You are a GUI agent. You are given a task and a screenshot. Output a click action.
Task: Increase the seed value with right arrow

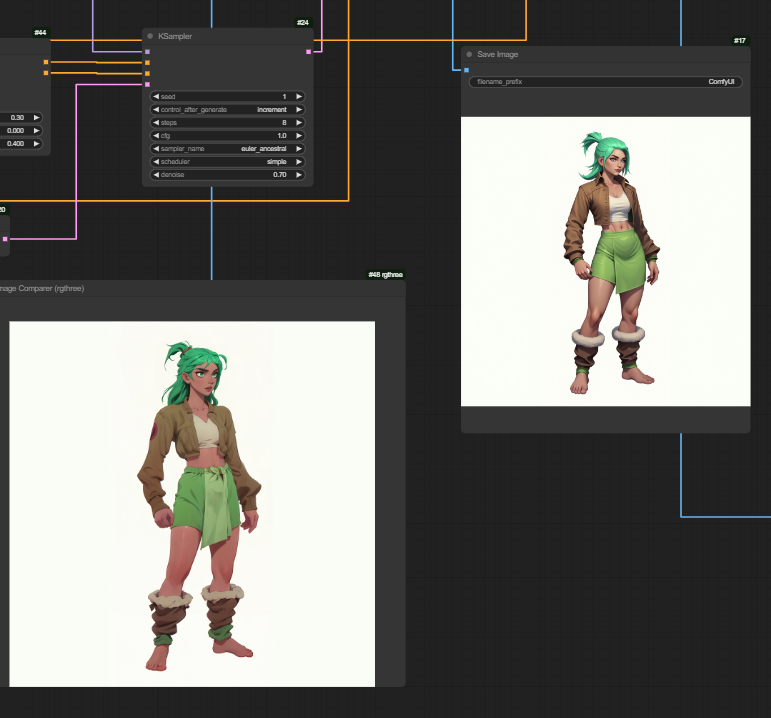pyautogui.click(x=298, y=97)
